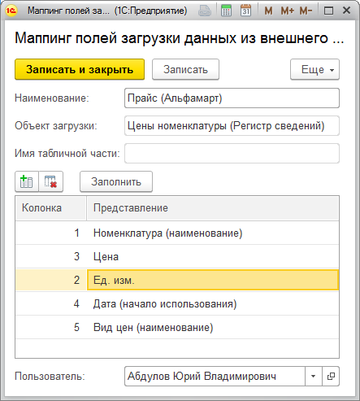The width and height of the screenshot is (360, 401).
Task: Click the Записать button
Action: (x=186, y=69)
